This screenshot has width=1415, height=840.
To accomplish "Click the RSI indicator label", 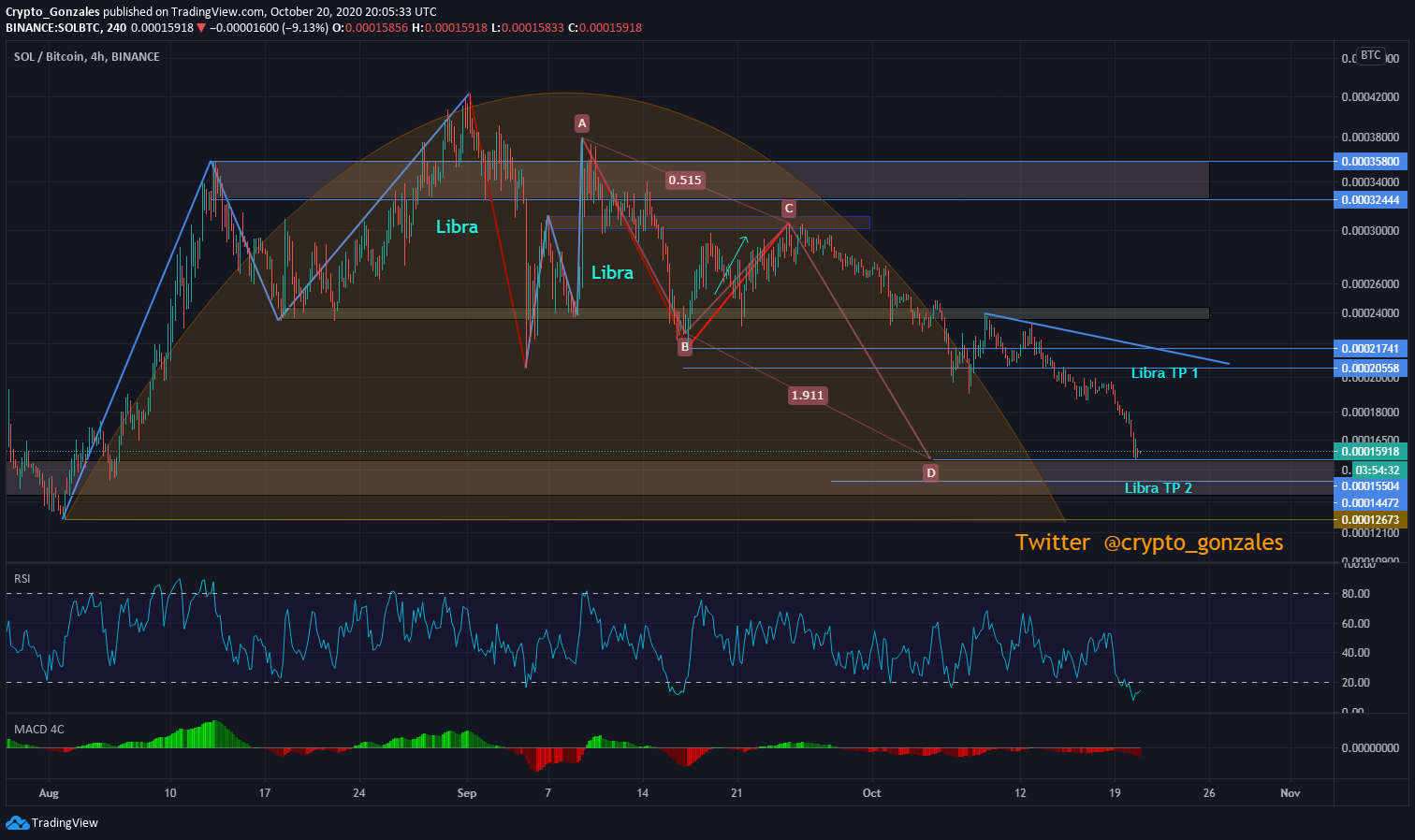I will click(22, 579).
